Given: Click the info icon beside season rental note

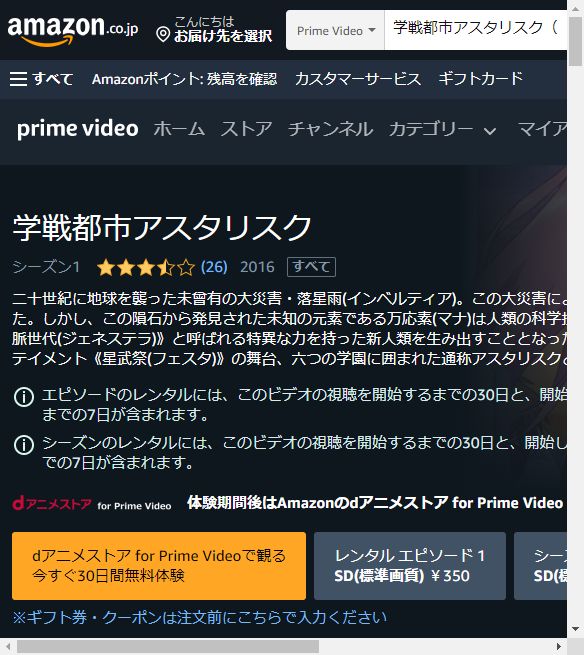Looking at the screenshot, I should [x=24, y=445].
